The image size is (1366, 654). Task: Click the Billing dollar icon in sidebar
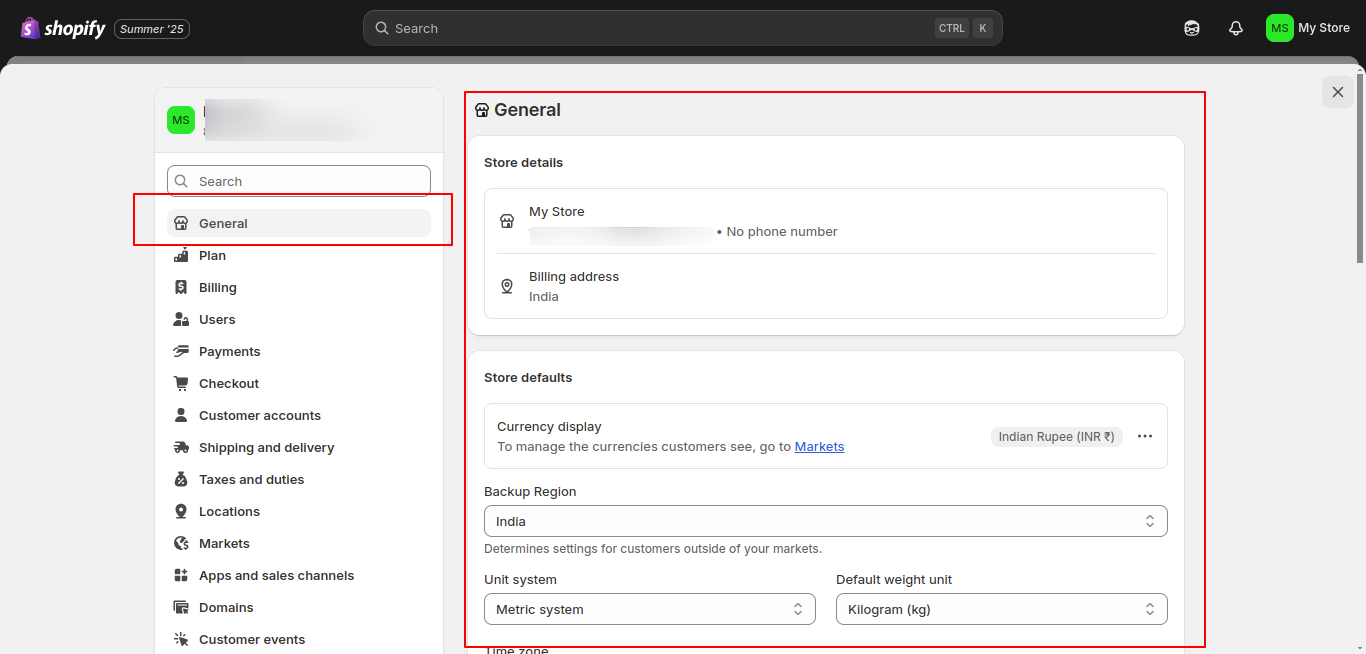181,288
